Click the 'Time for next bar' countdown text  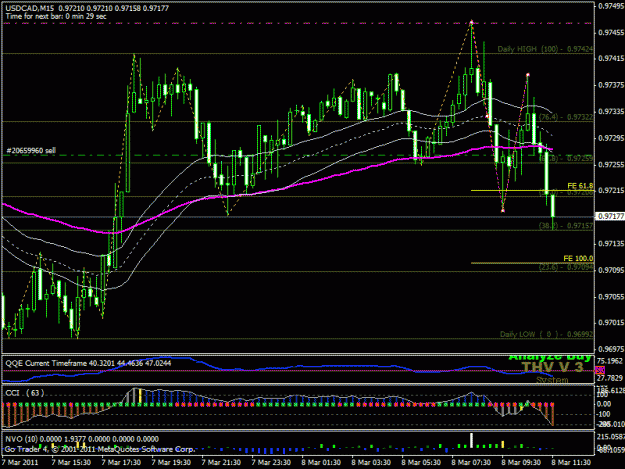(x=56, y=16)
